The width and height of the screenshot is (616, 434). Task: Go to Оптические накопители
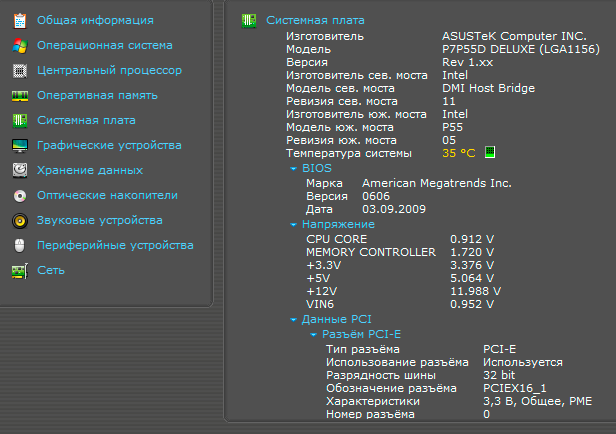(107, 195)
